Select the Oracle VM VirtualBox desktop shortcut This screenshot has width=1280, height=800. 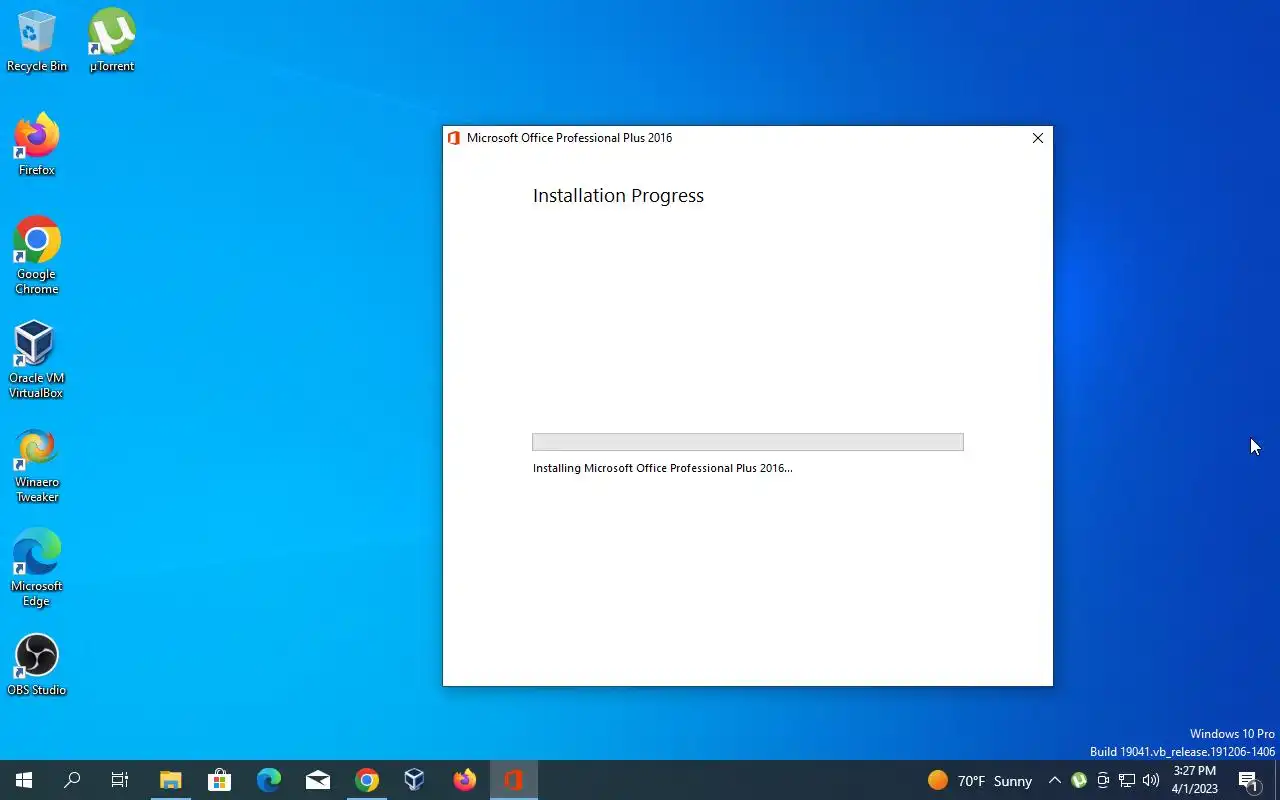click(37, 360)
